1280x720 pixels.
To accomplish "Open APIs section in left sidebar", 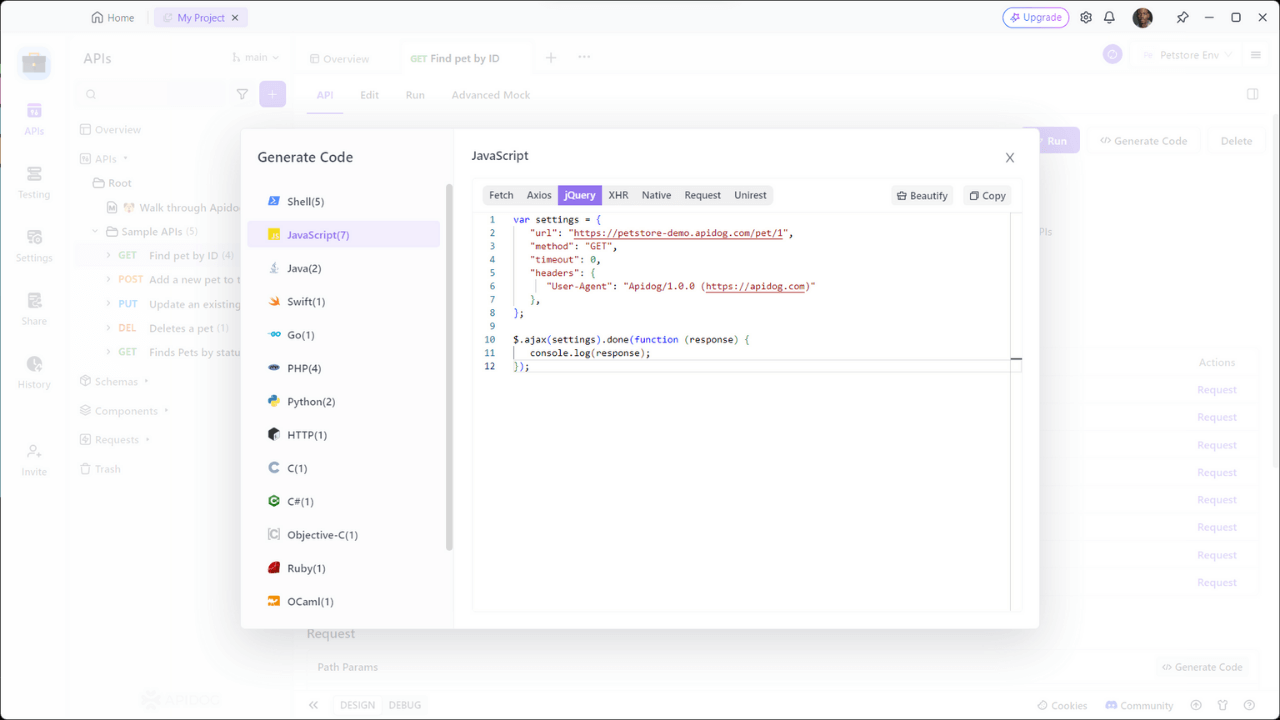I will 34,118.
